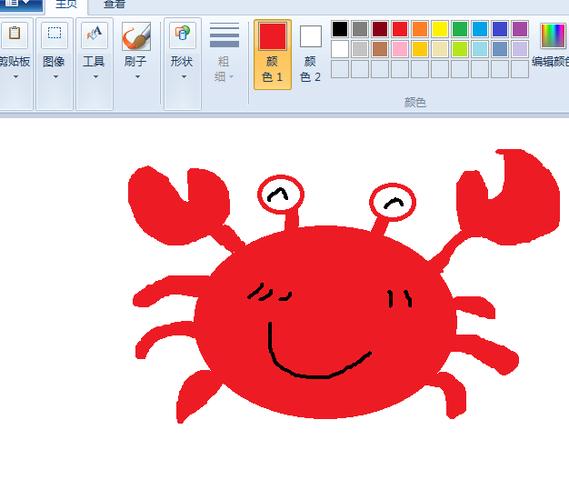Viewport: 569px width, 500px height.
Task: Activate the Color 1 foreground selector
Action: [x=273, y=54]
